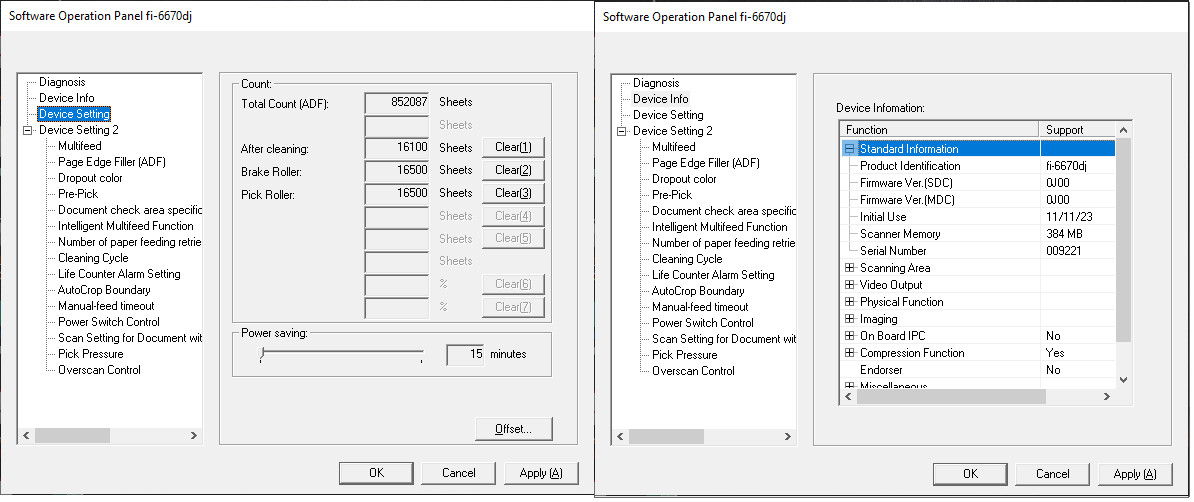Click left window tree scroll-right arrow
The width and height of the screenshot is (1194, 502).
(194, 436)
